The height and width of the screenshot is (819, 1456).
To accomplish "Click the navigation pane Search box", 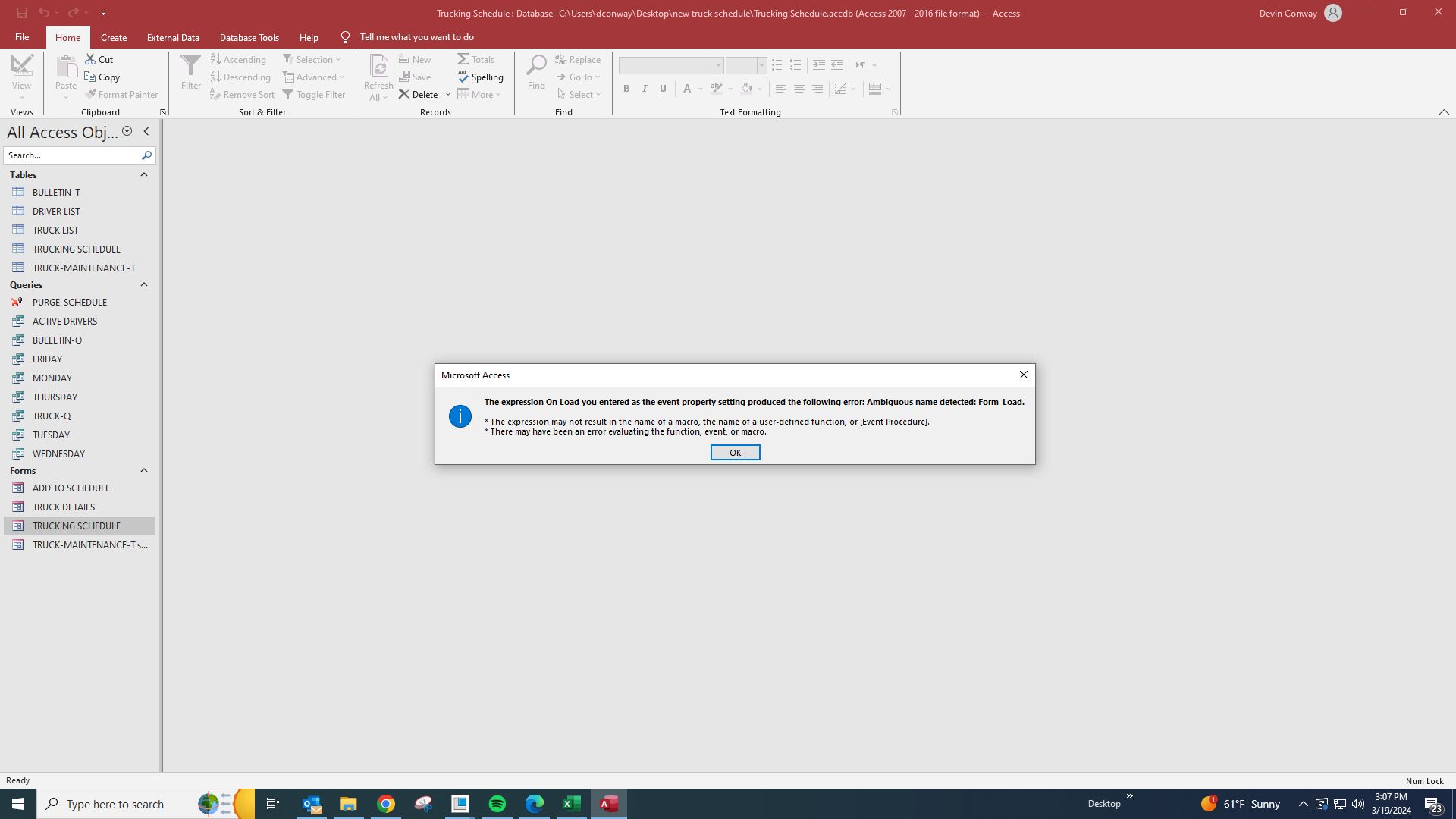I will click(71, 155).
